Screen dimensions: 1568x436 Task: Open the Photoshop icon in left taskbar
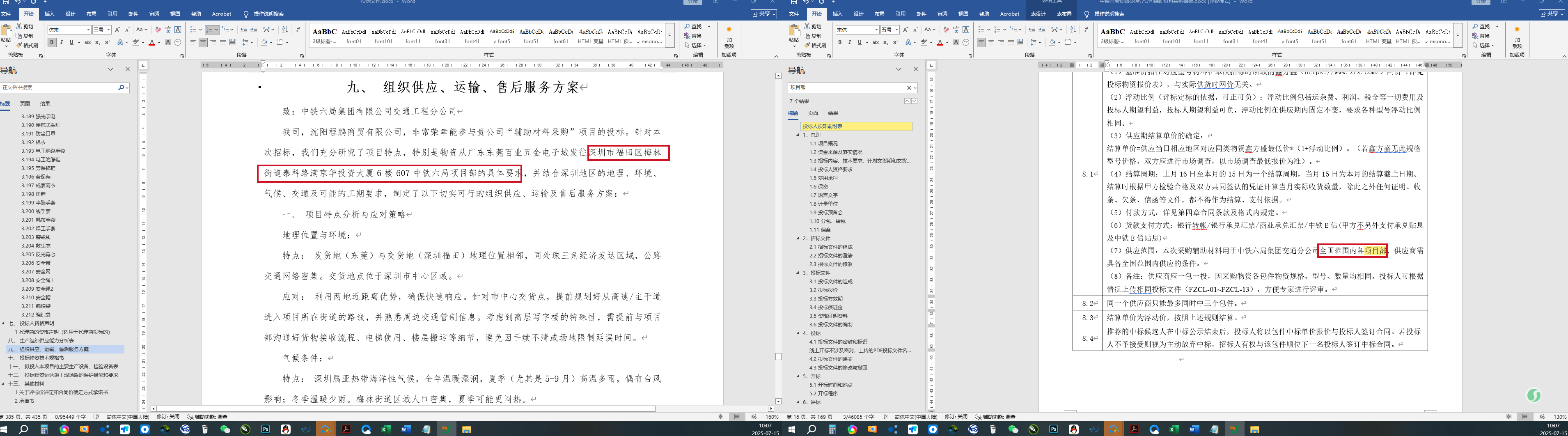tap(266, 429)
